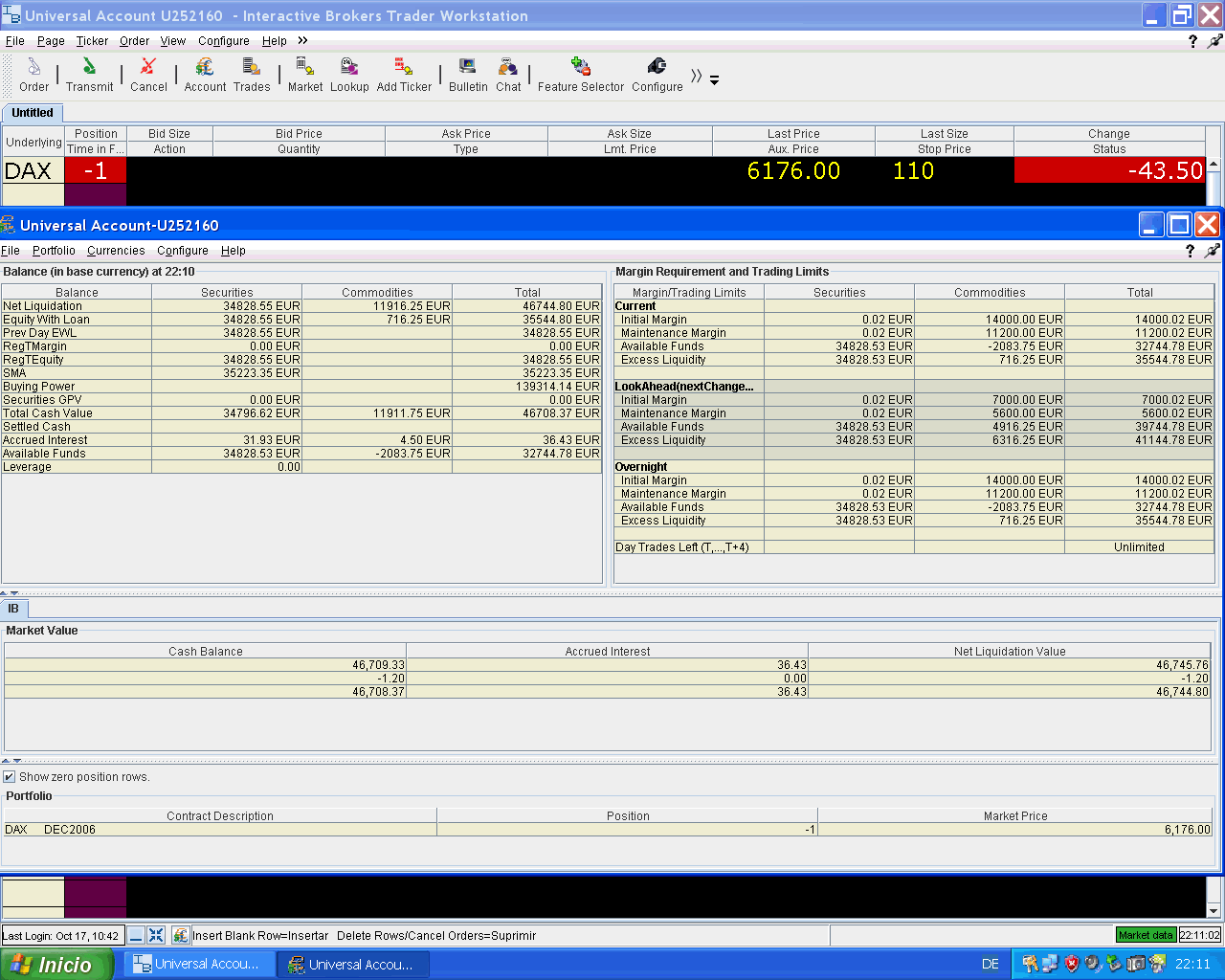This screenshot has height=980, width=1225.
Task: Click the red shield tray icon
Action: (x=1072, y=964)
